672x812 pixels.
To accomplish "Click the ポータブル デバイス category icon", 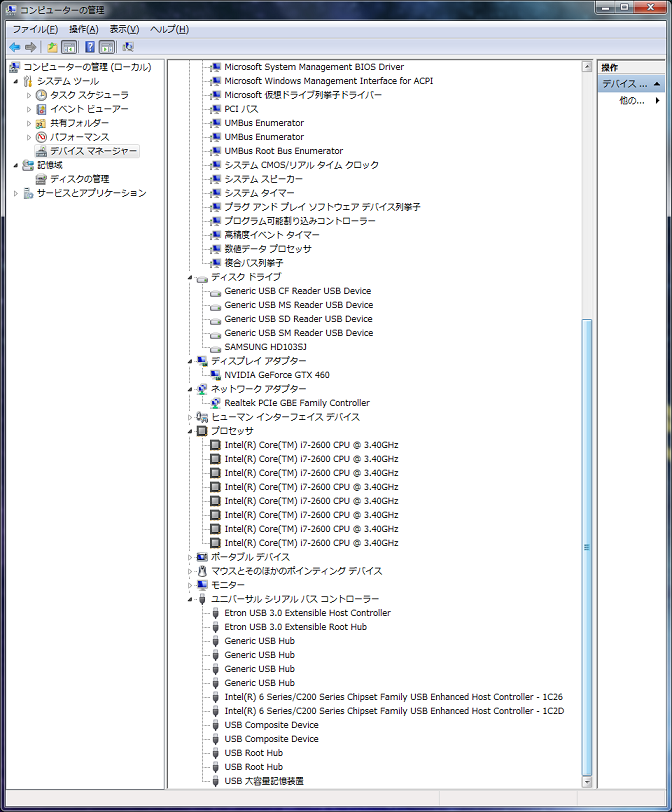I will [202, 557].
